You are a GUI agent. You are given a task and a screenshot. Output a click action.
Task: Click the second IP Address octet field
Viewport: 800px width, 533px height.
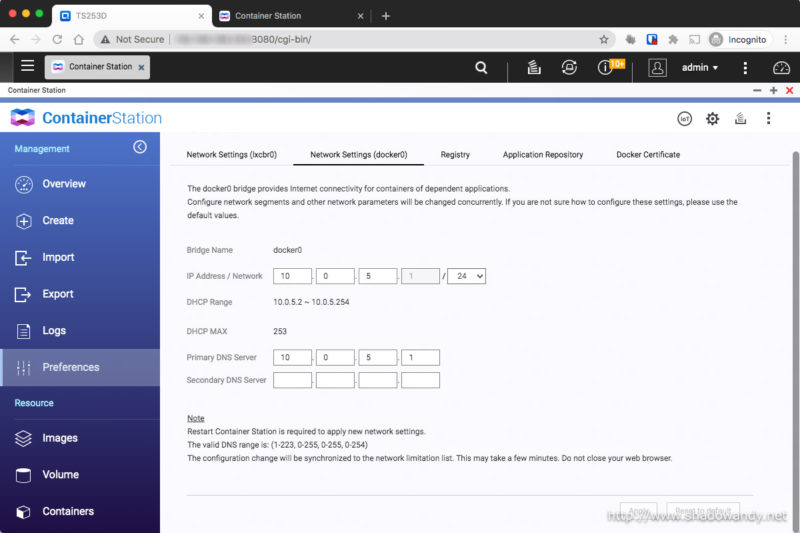tap(335, 276)
